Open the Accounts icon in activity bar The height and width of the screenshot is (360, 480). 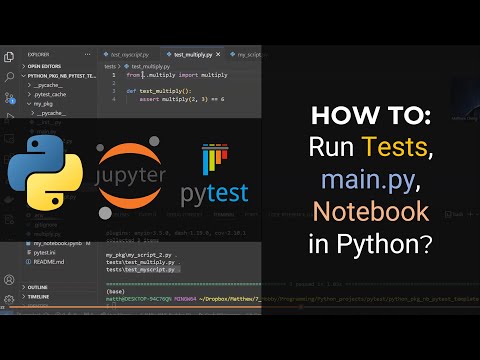(x=9, y=280)
